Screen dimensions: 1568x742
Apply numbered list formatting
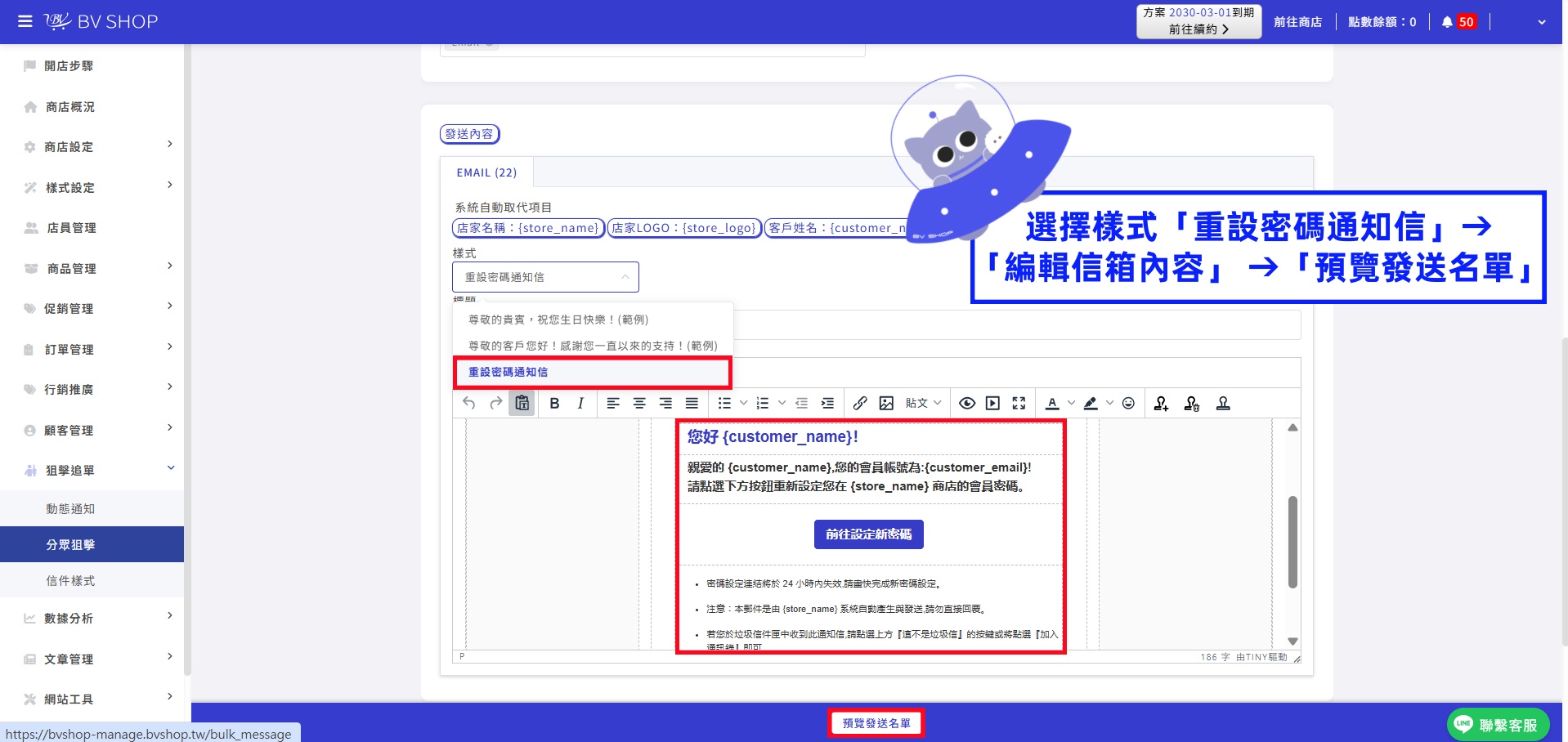(x=763, y=403)
